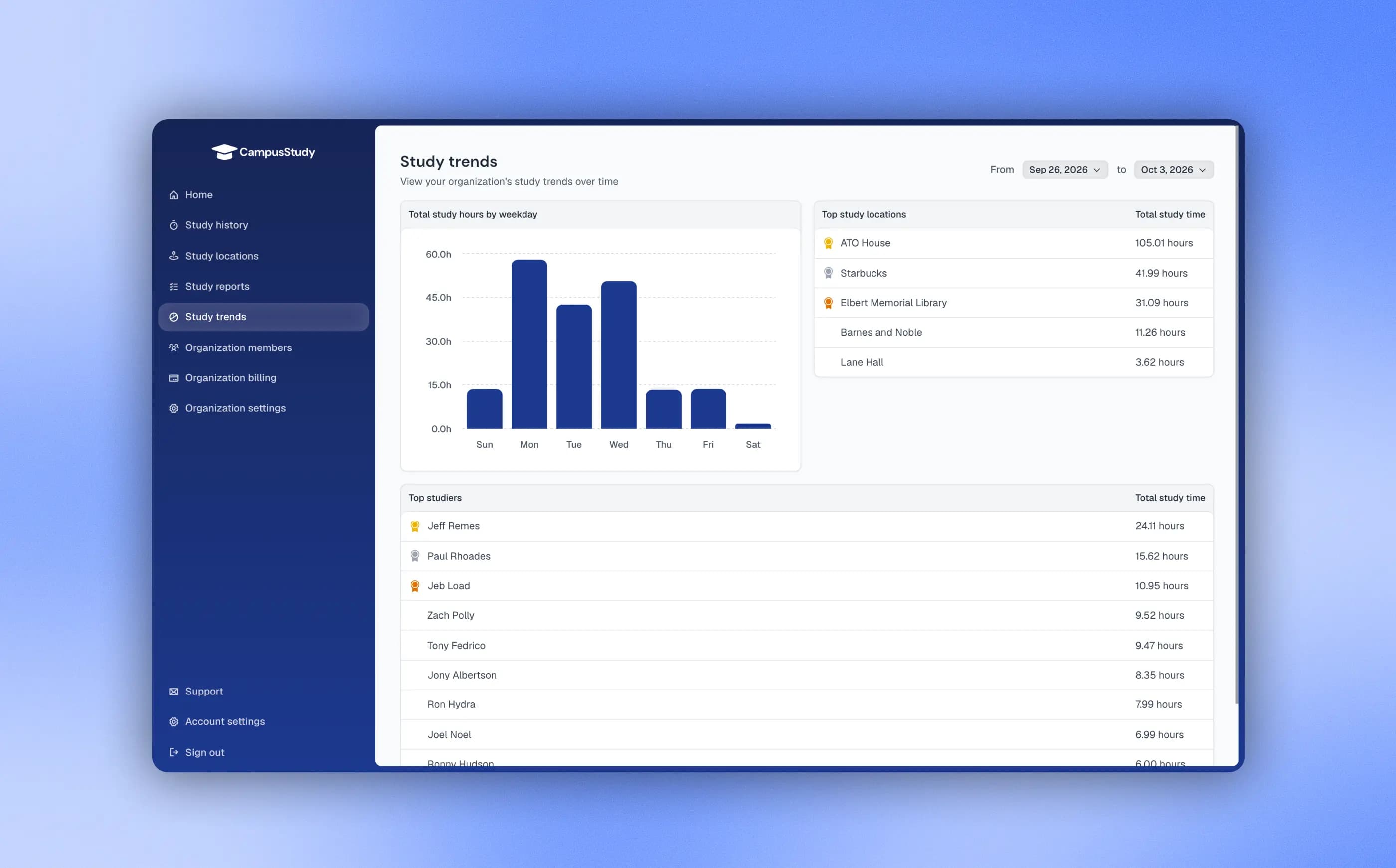This screenshot has height=868, width=1396.
Task: Click the Account settings gear icon
Action: (174, 721)
